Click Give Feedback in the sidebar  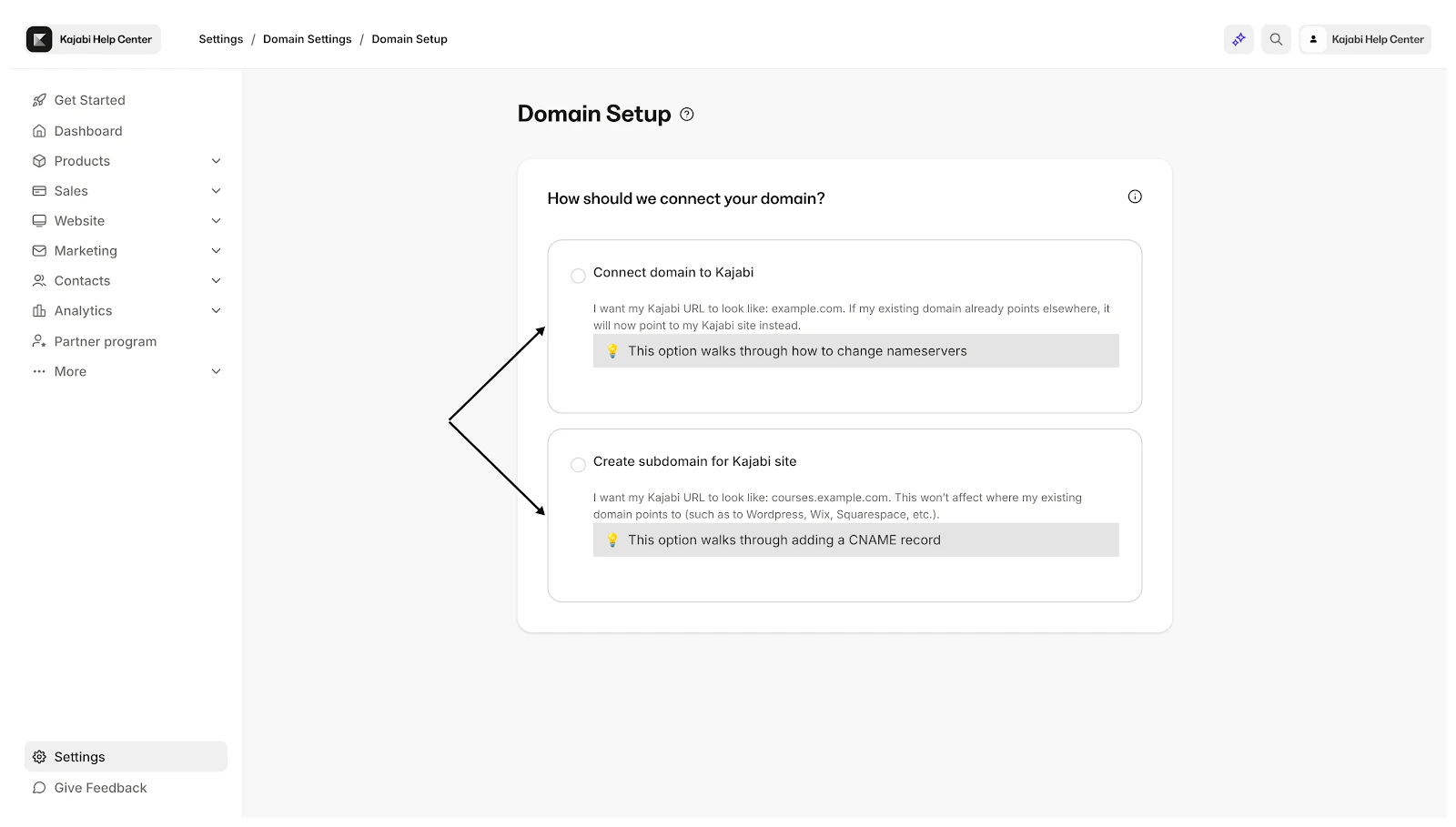(x=100, y=787)
